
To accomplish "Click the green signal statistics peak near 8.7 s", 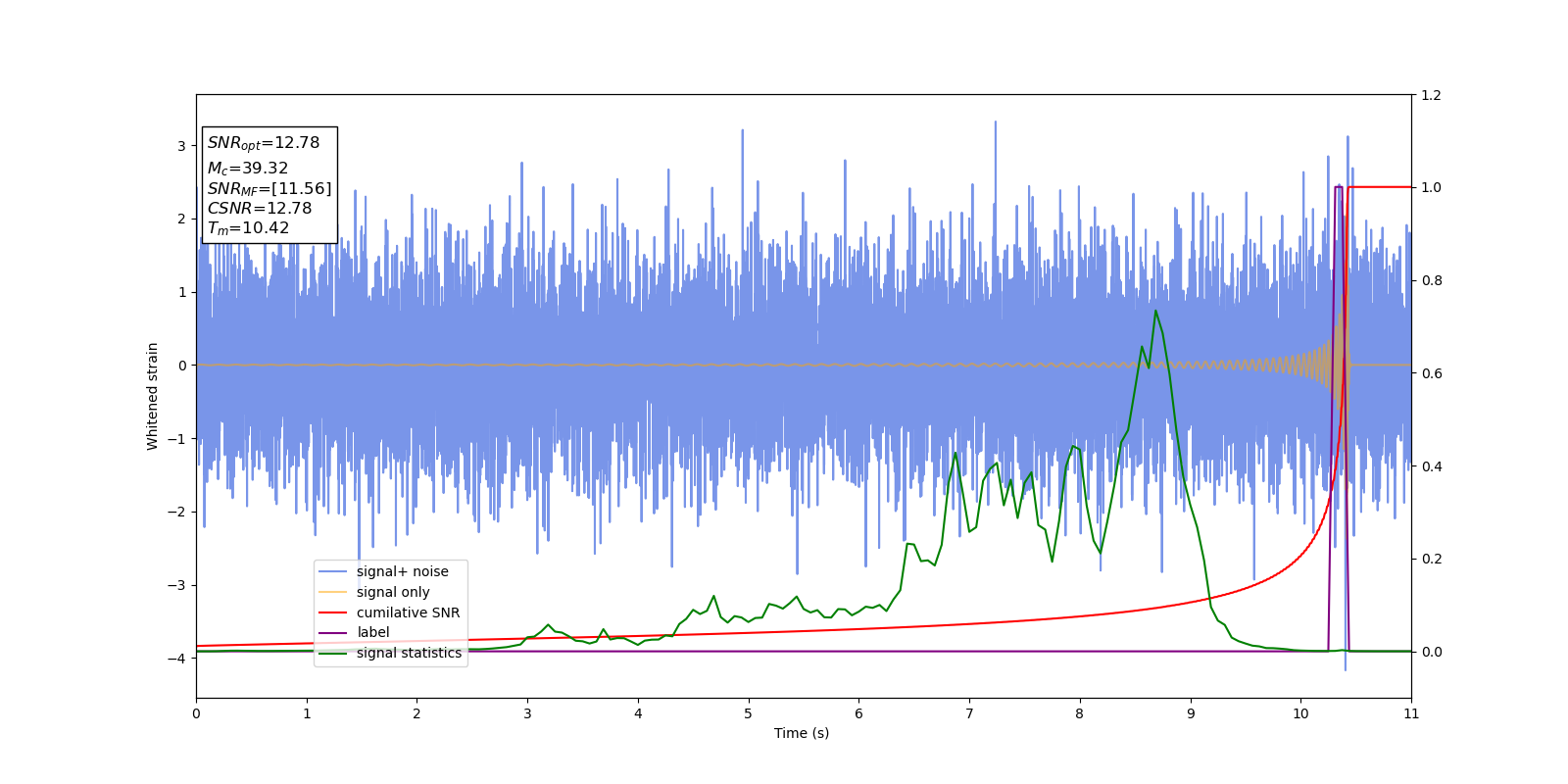I will (x=1155, y=312).
